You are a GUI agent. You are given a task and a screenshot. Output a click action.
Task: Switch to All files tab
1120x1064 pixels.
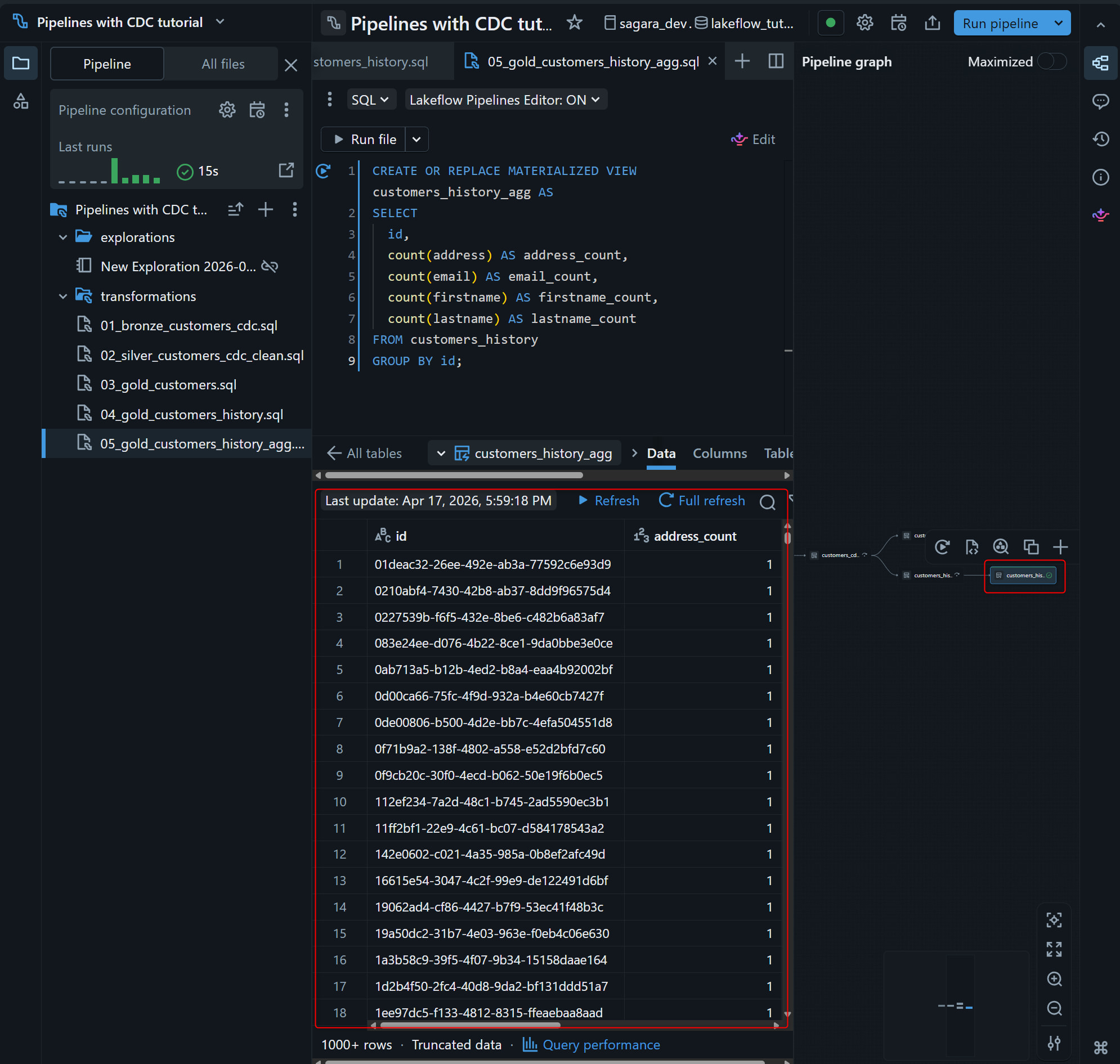click(223, 64)
